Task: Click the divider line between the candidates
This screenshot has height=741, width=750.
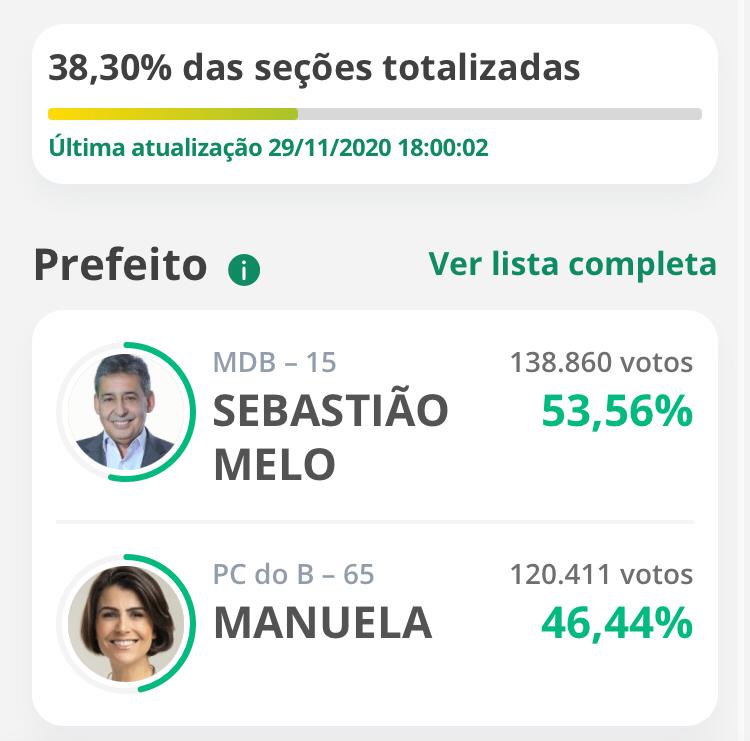Action: [x=375, y=522]
